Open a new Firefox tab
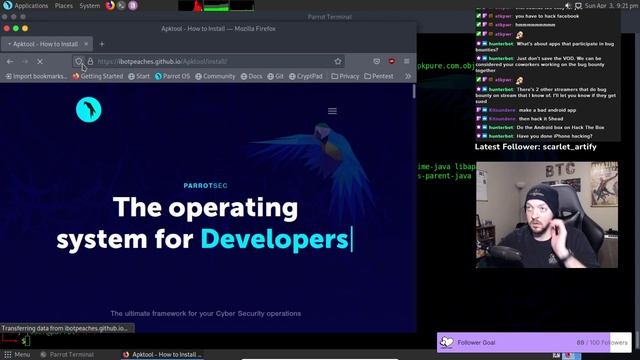This screenshot has height=360, width=640. pyautogui.click(x=102, y=44)
